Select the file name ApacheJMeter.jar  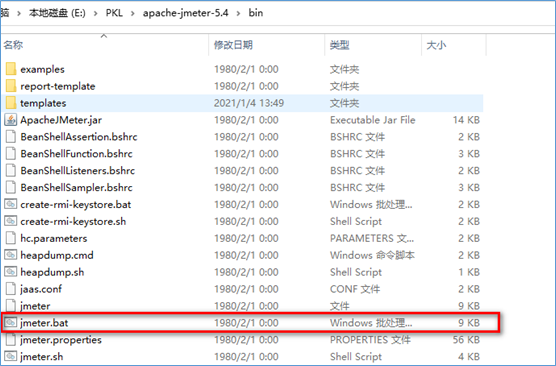(61, 120)
